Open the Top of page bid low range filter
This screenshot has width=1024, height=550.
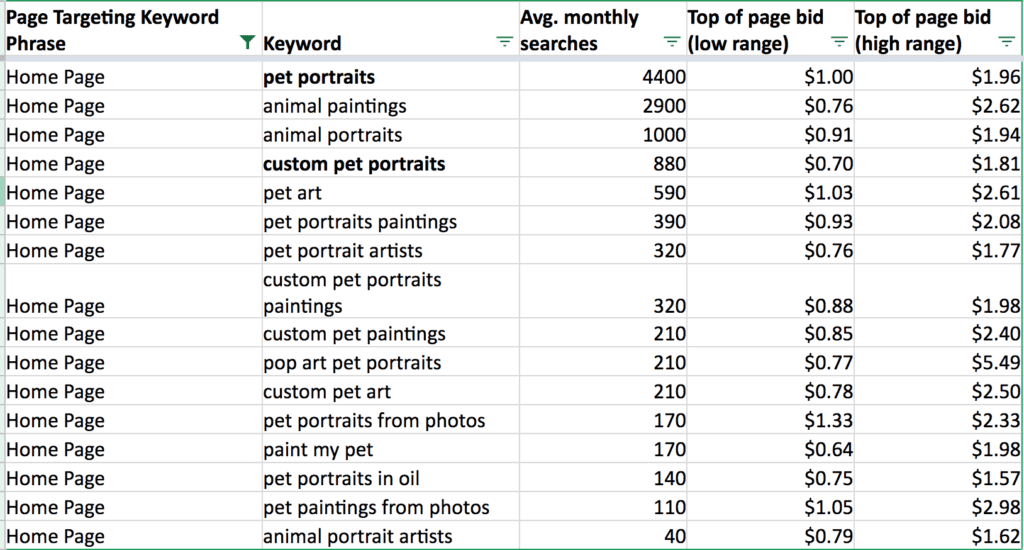839,42
